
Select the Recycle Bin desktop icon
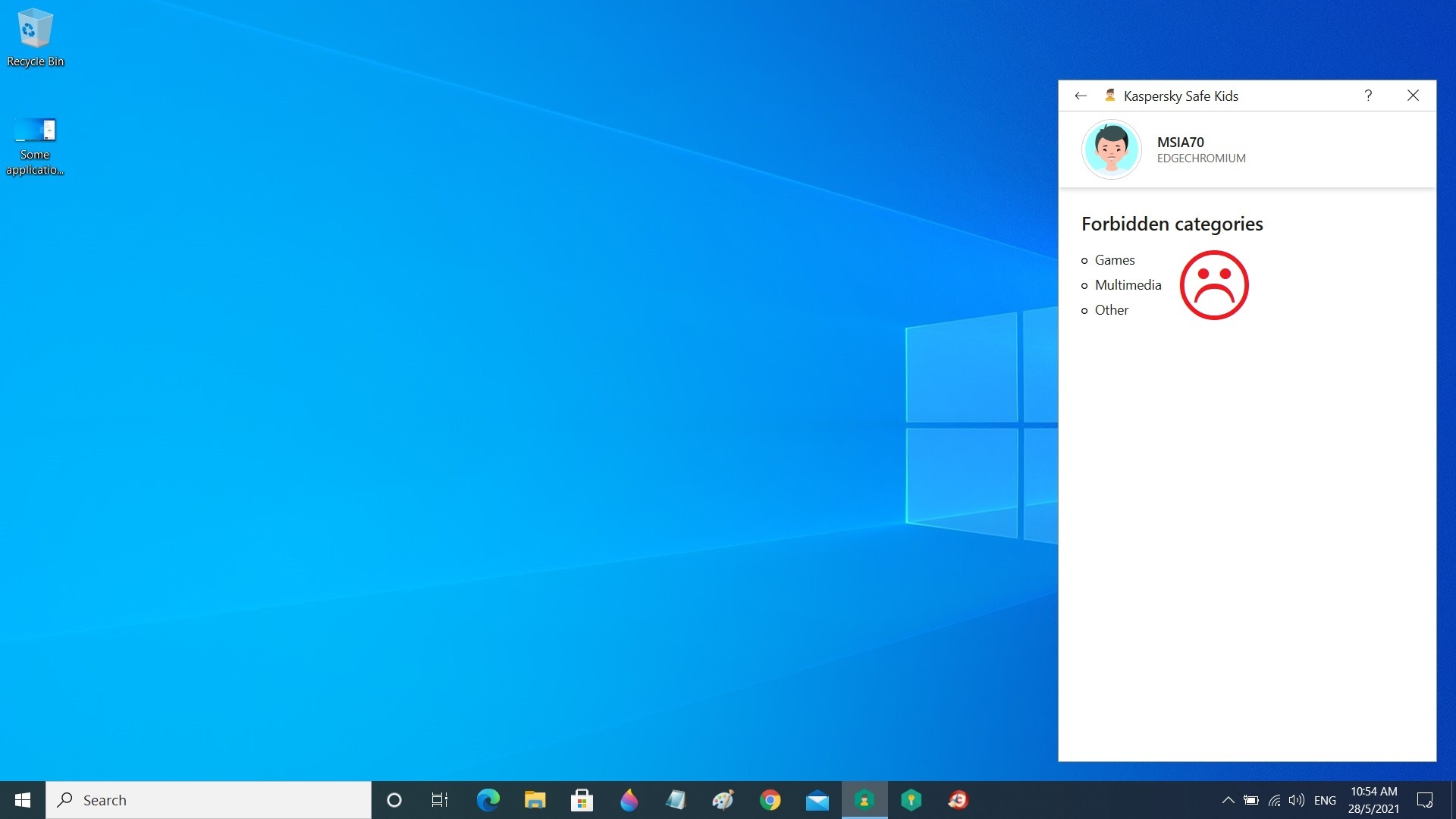35,38
